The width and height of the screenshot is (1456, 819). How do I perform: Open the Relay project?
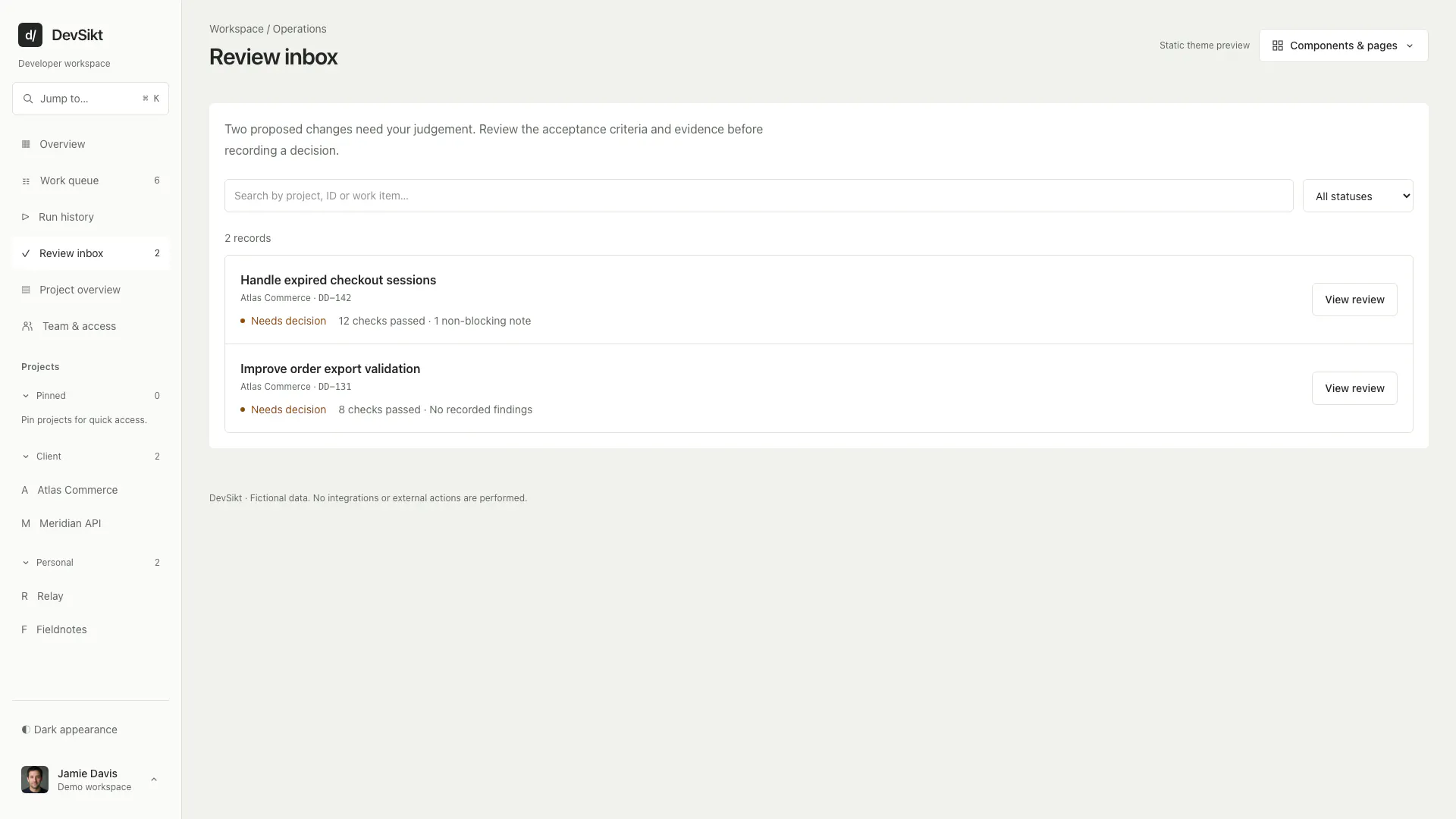tap(90, 596)
